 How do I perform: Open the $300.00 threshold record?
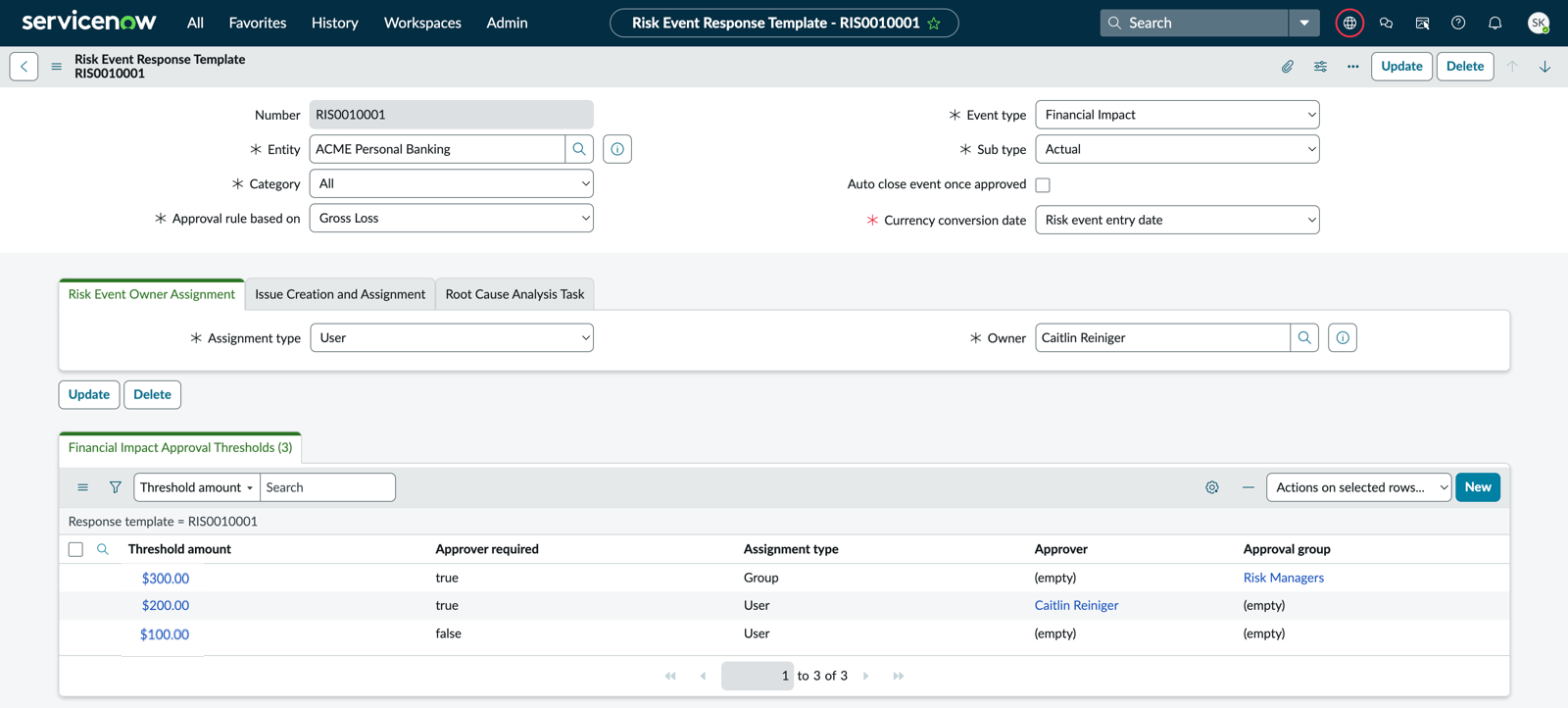pyautogui.click(x=165, y=578)
